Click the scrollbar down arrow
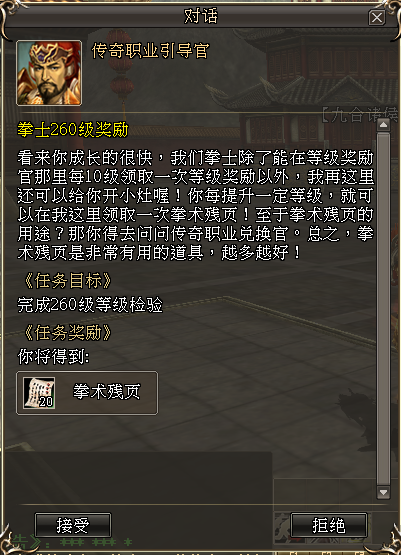The image size is (401, 555). click(383, 492)
